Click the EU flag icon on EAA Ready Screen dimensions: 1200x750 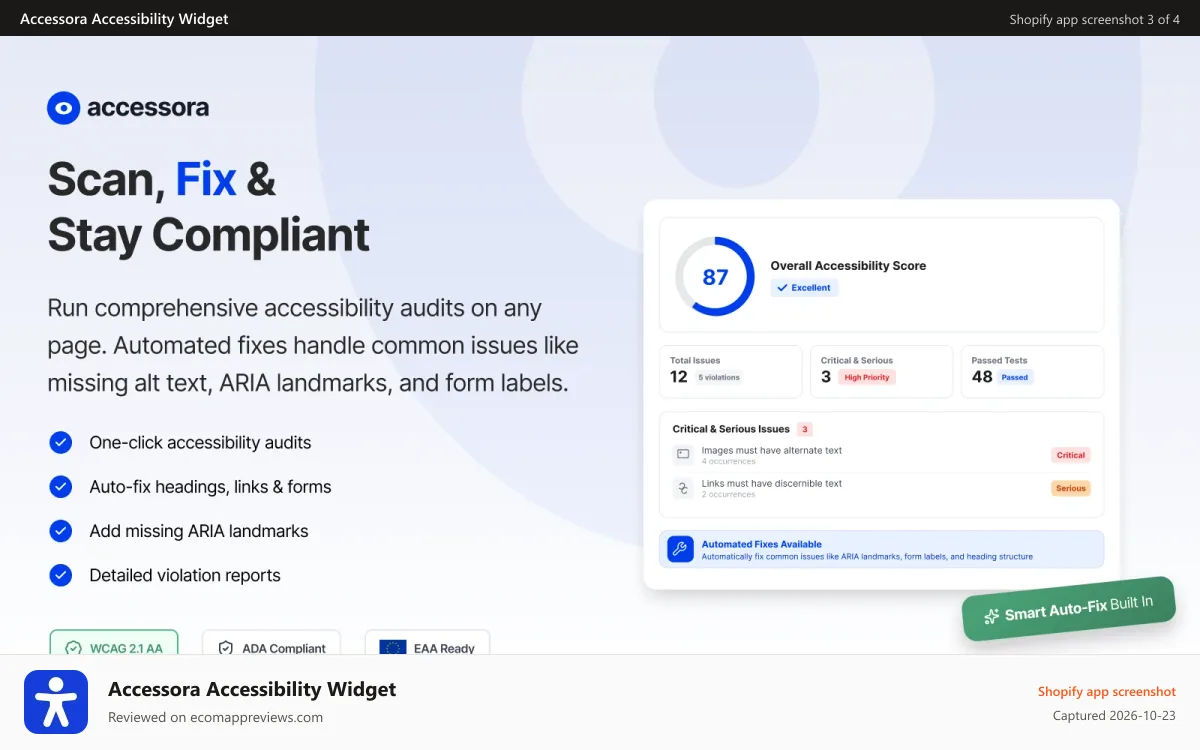(392, 648)
